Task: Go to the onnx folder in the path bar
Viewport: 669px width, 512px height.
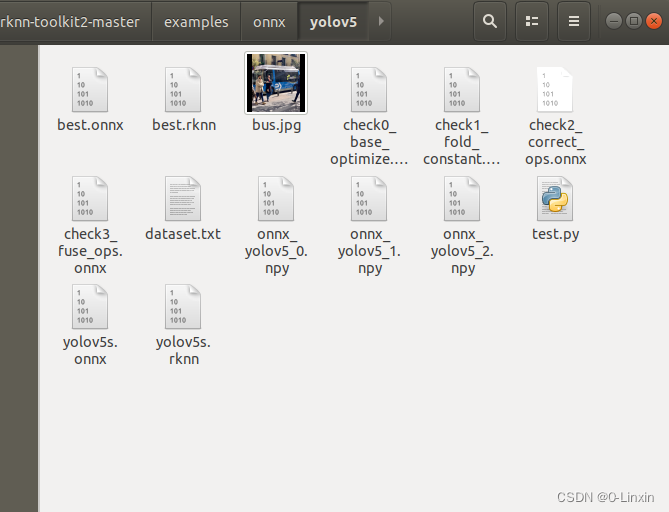Action: [x=269, y=21]
